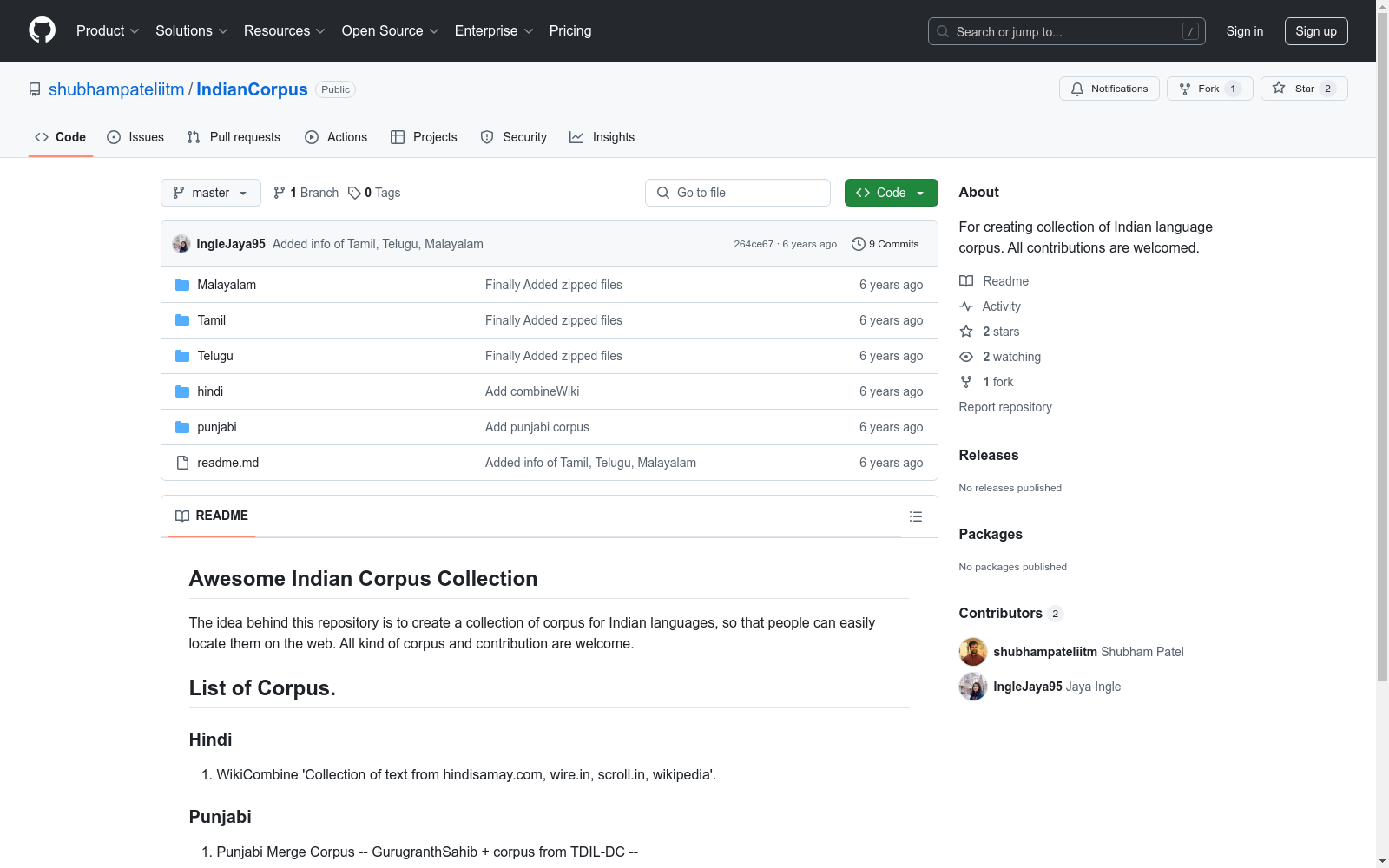This screenshot has width=1389, height=868.
Task: Click the Search or jump to field
Action: coord(1067,31)
